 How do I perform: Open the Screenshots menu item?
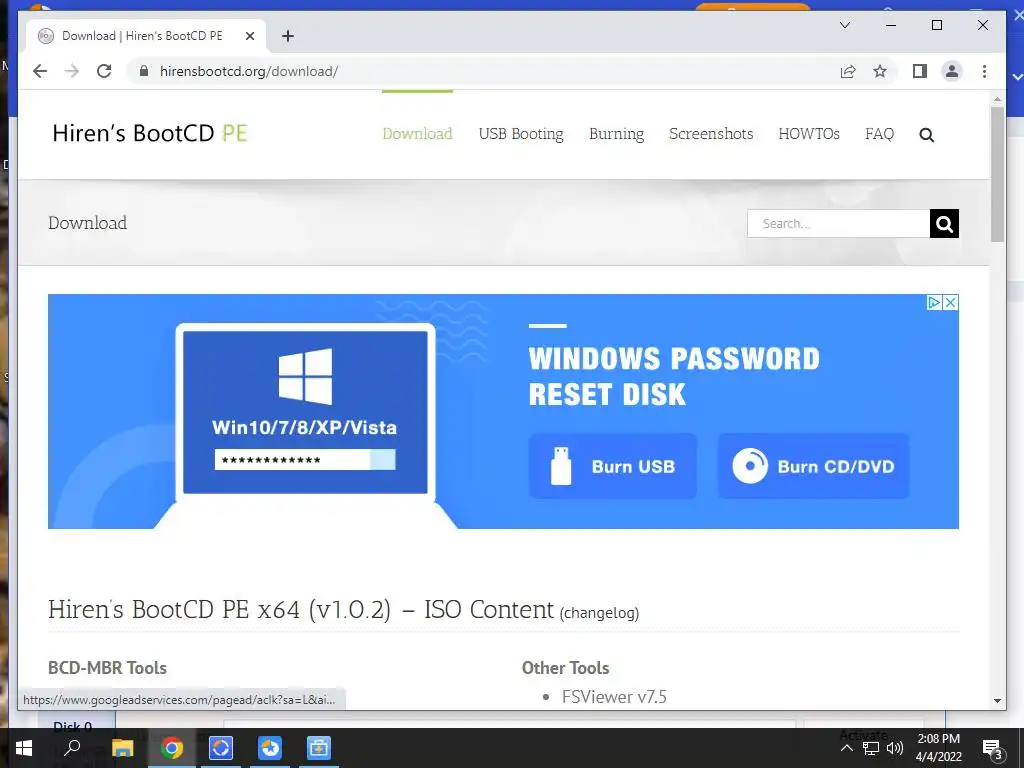point(711,134)
